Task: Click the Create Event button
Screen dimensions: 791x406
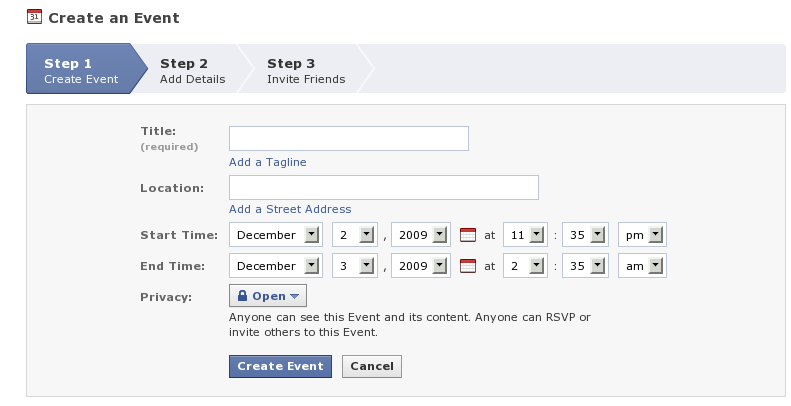Action: (x=280, y=366)
